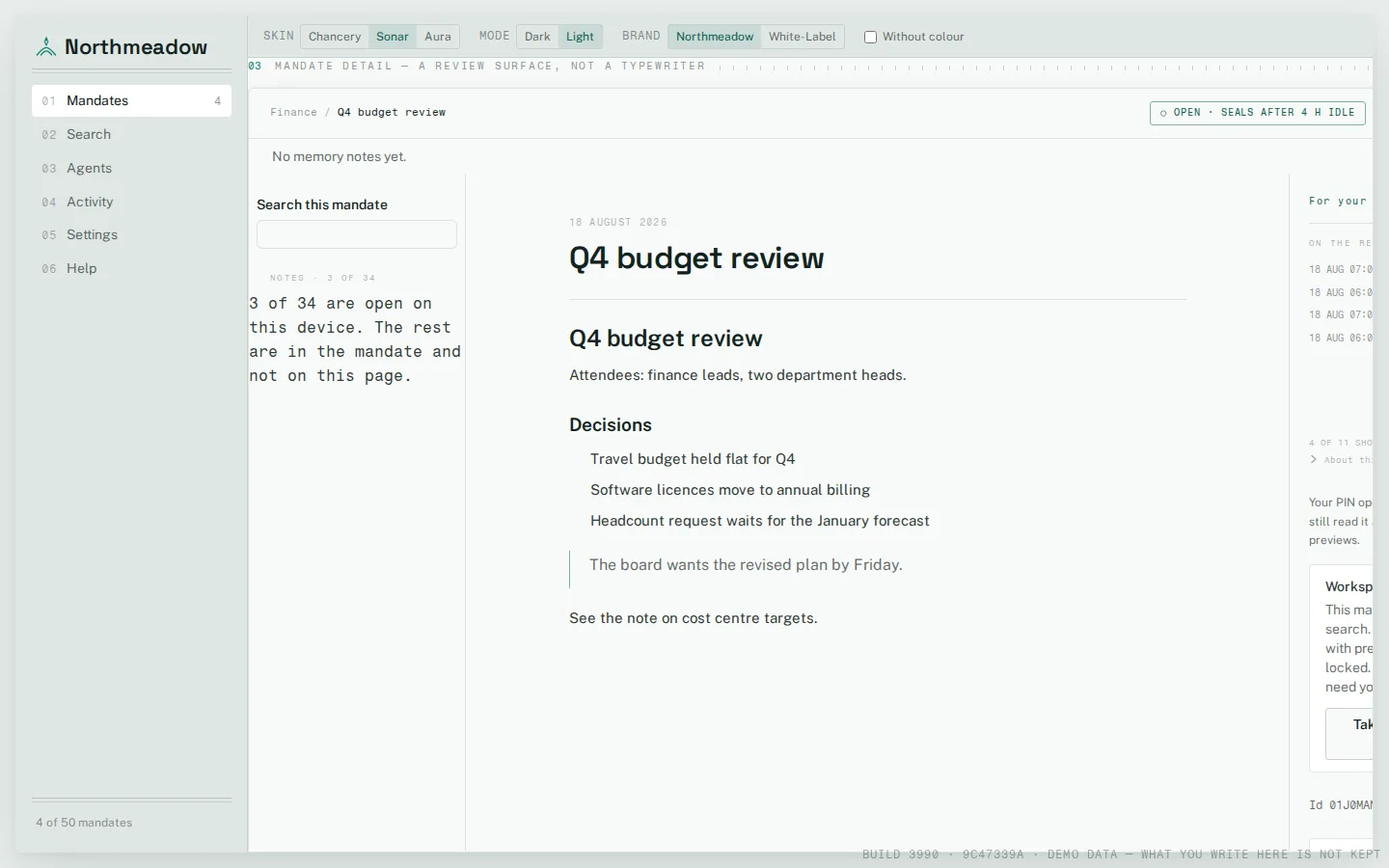The image size is (1389, 868).
Task: Click the Headcount request decision line
Action: 760,521
